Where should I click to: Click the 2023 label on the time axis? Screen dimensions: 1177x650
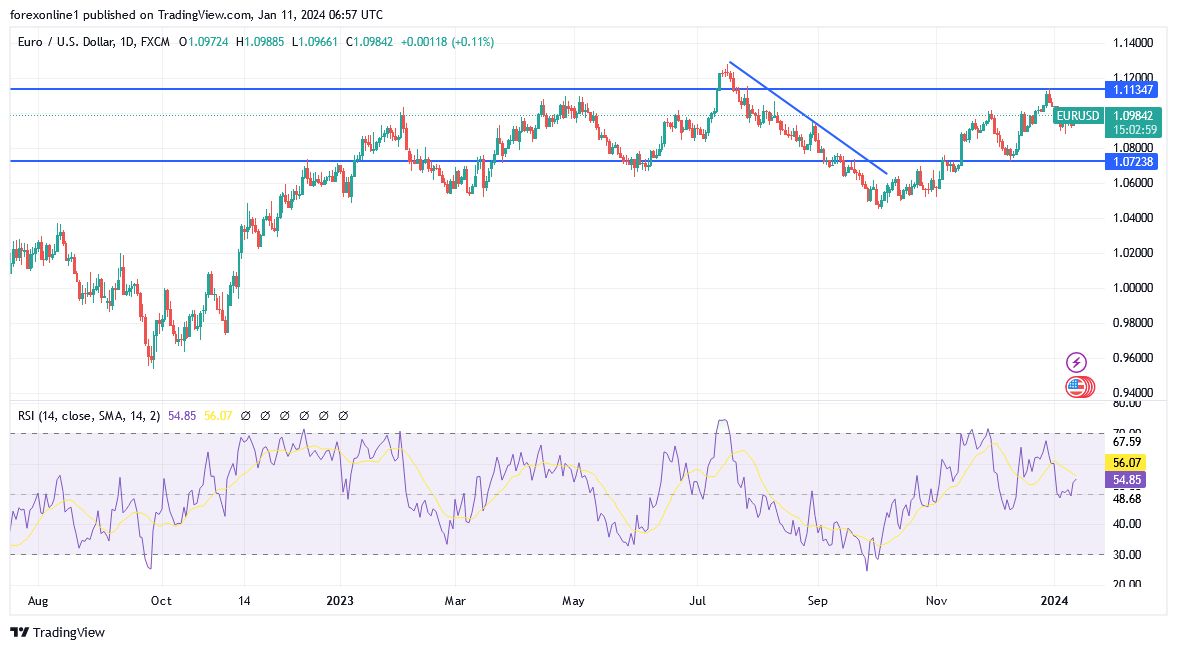[338, 601]
